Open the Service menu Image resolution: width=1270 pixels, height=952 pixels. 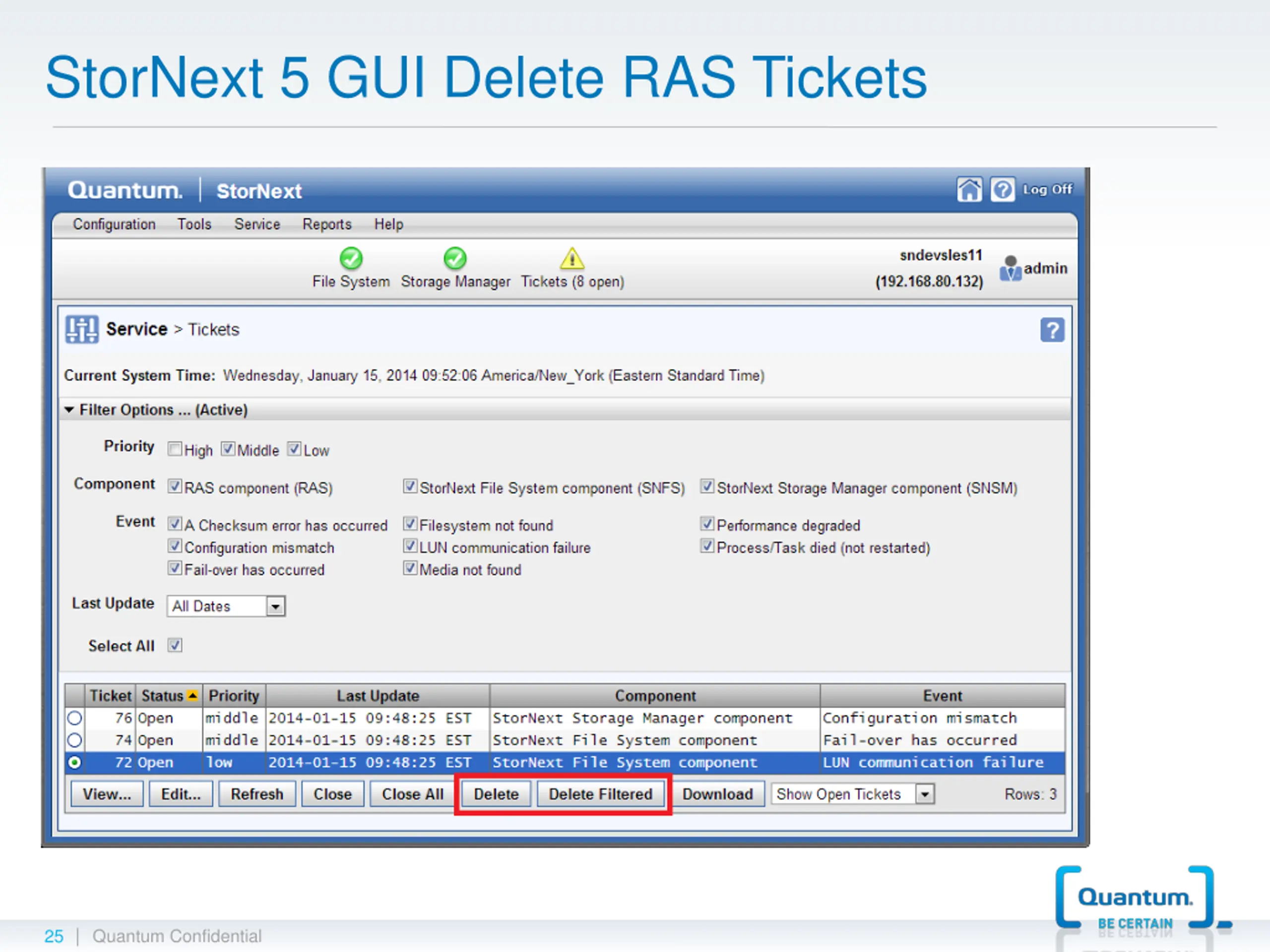[256, 225]
